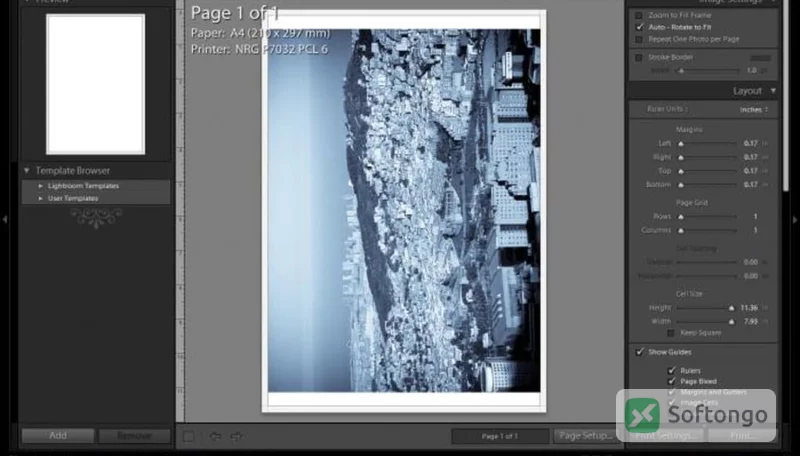Click the Cell Size Height value 11.36
This screenshot has height=456, width=800.
point(749,308)
